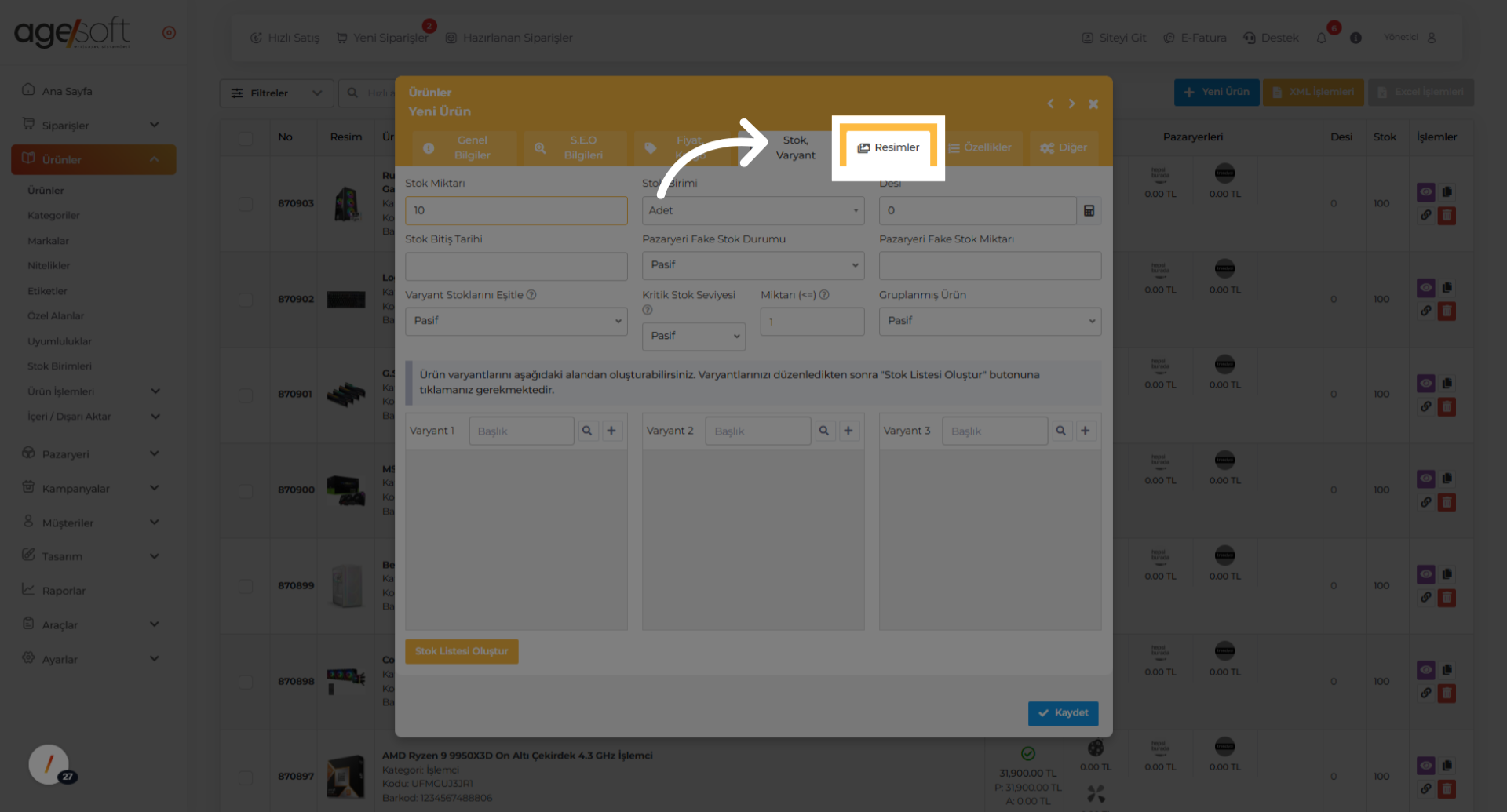Check the row 870897 checkbox
Image resolution: width=1507 pixels, height=812 pixels.
(246, 777)
